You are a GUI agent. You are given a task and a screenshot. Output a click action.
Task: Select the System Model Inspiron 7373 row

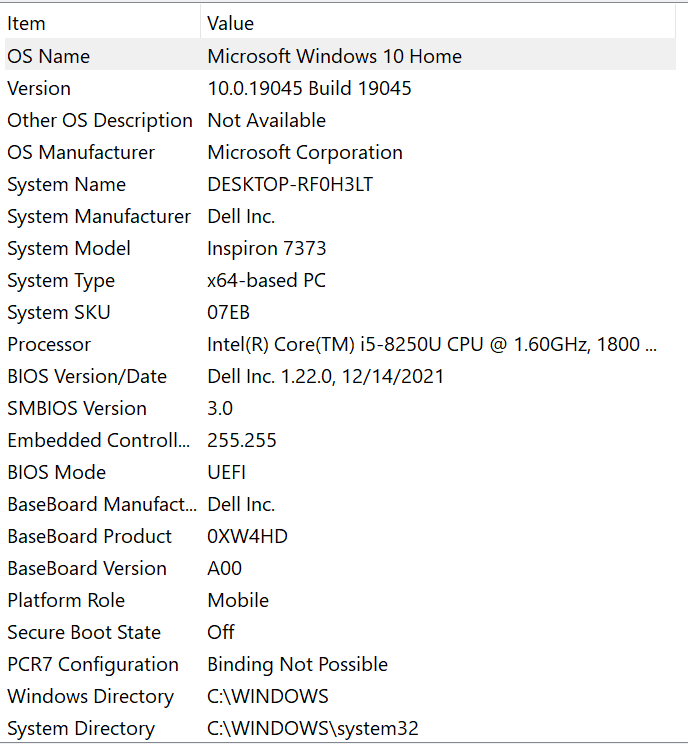coord(340,248)
